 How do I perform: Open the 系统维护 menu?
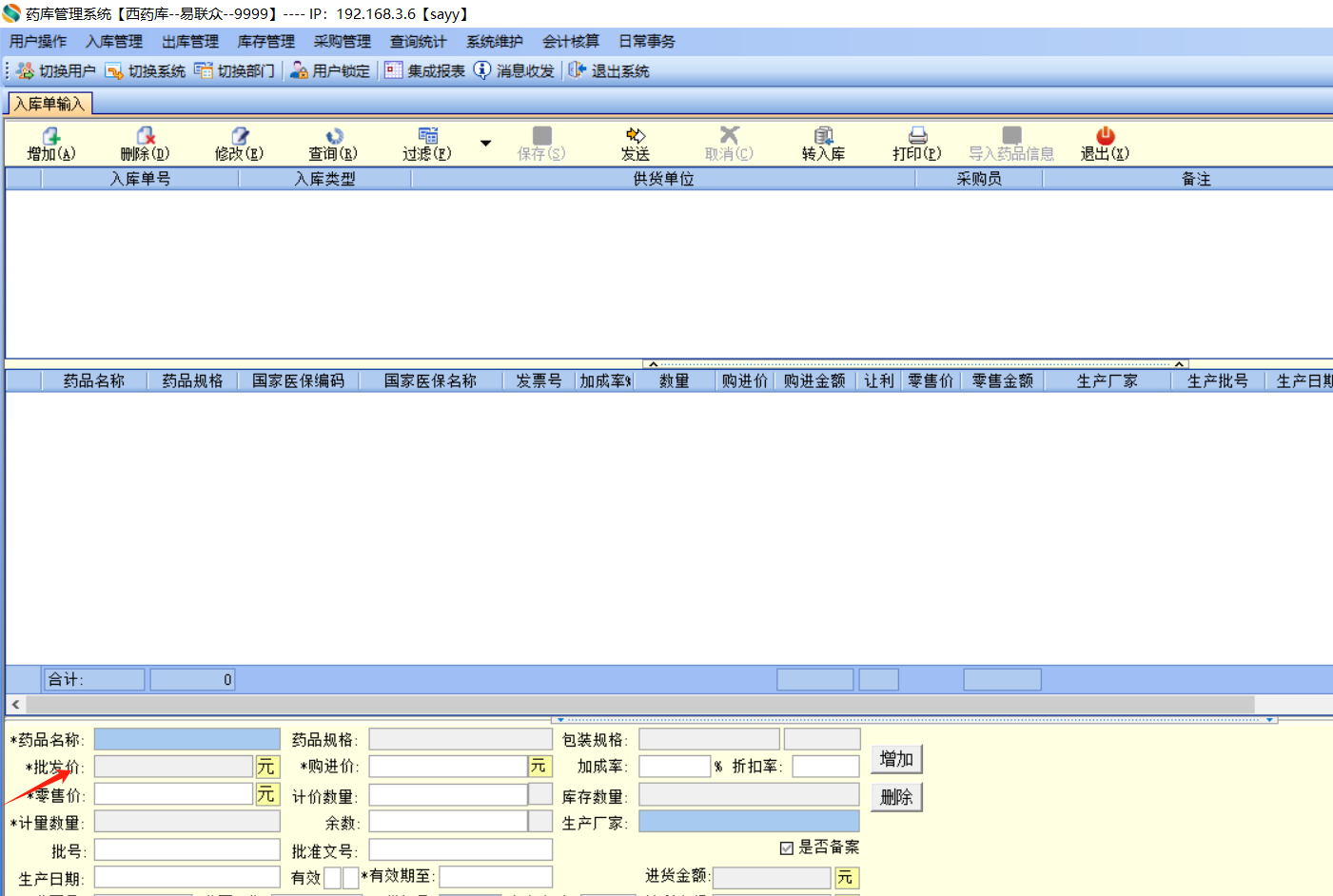[495, 42]
